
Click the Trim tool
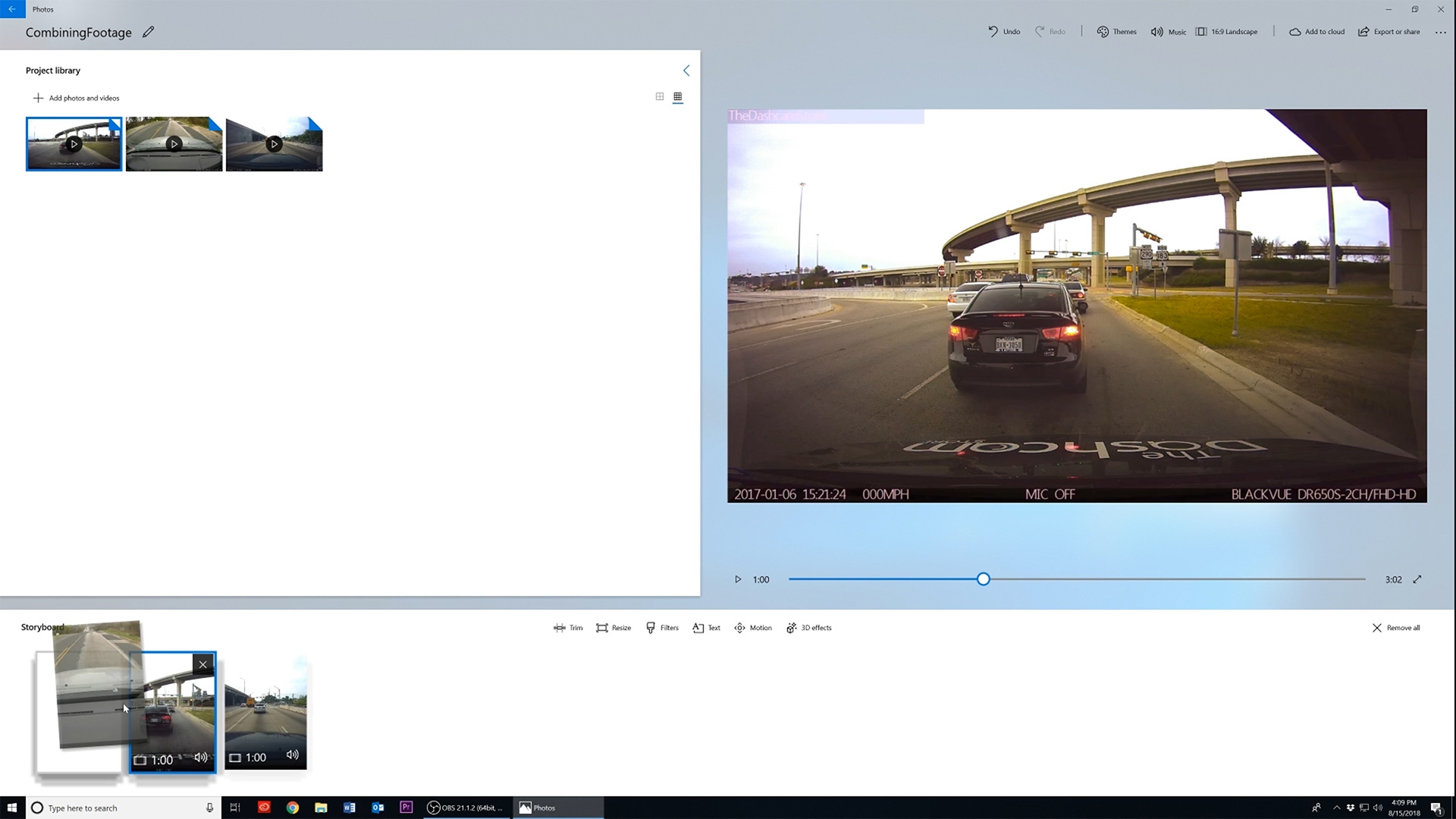pos(568,628)
